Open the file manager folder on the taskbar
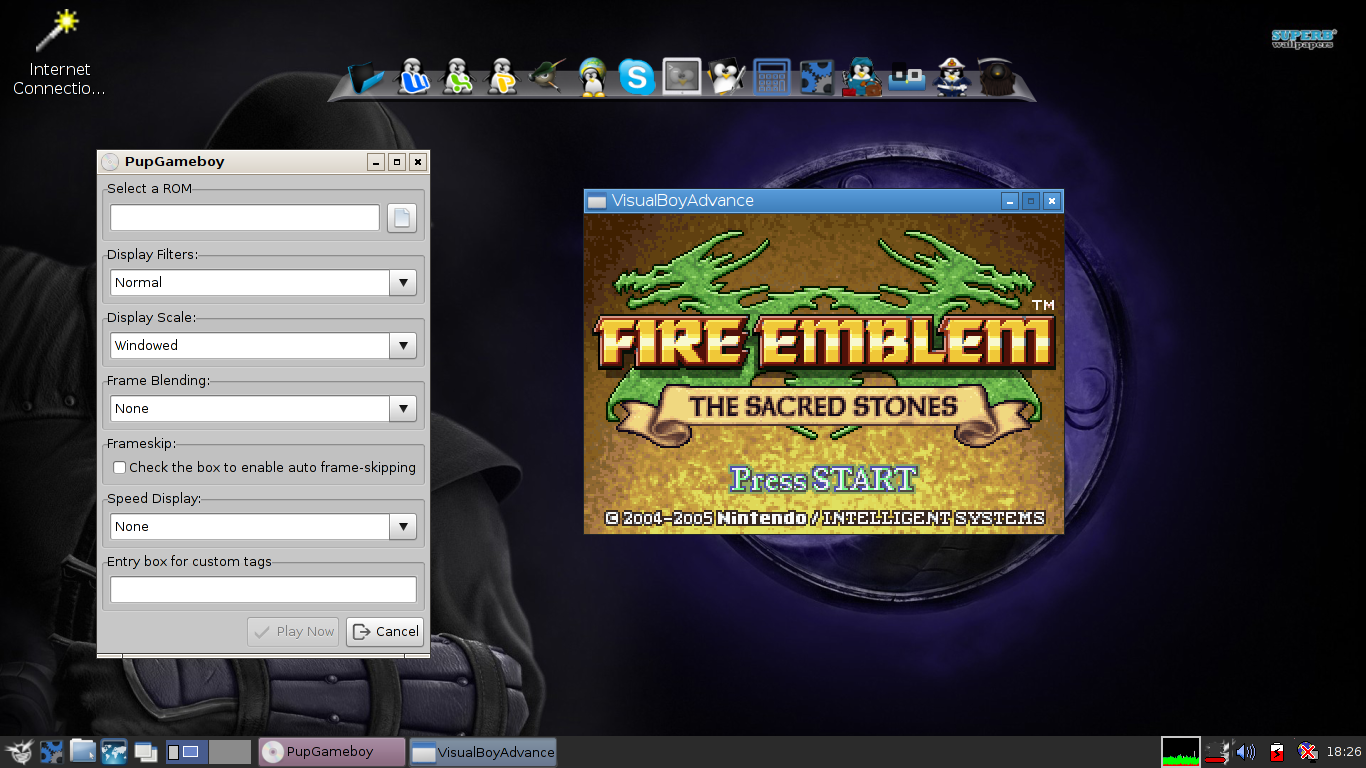Viewport: 1366px width, 768px height. [x=83, y=751]
